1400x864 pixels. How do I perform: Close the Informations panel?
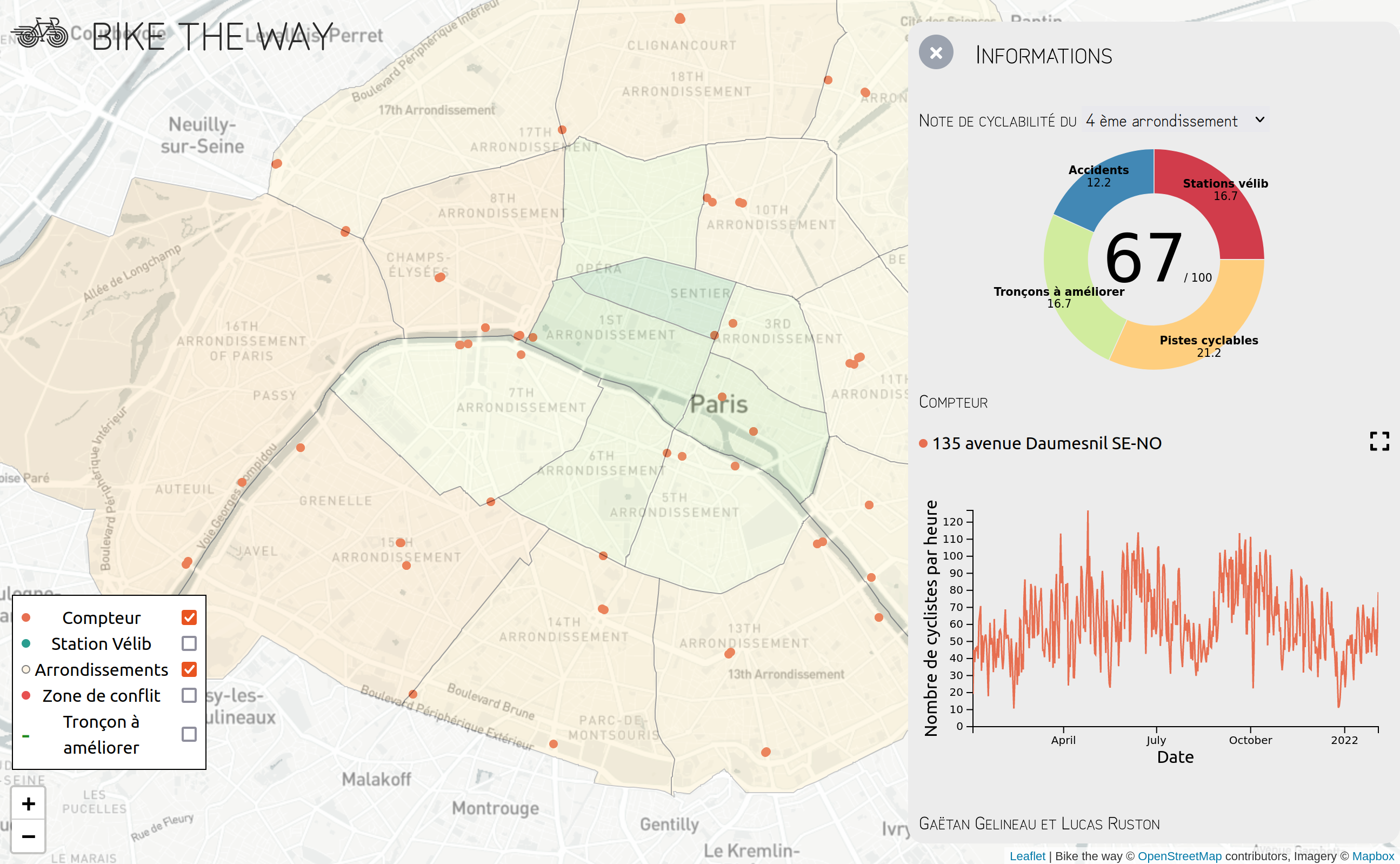(936, 52)
